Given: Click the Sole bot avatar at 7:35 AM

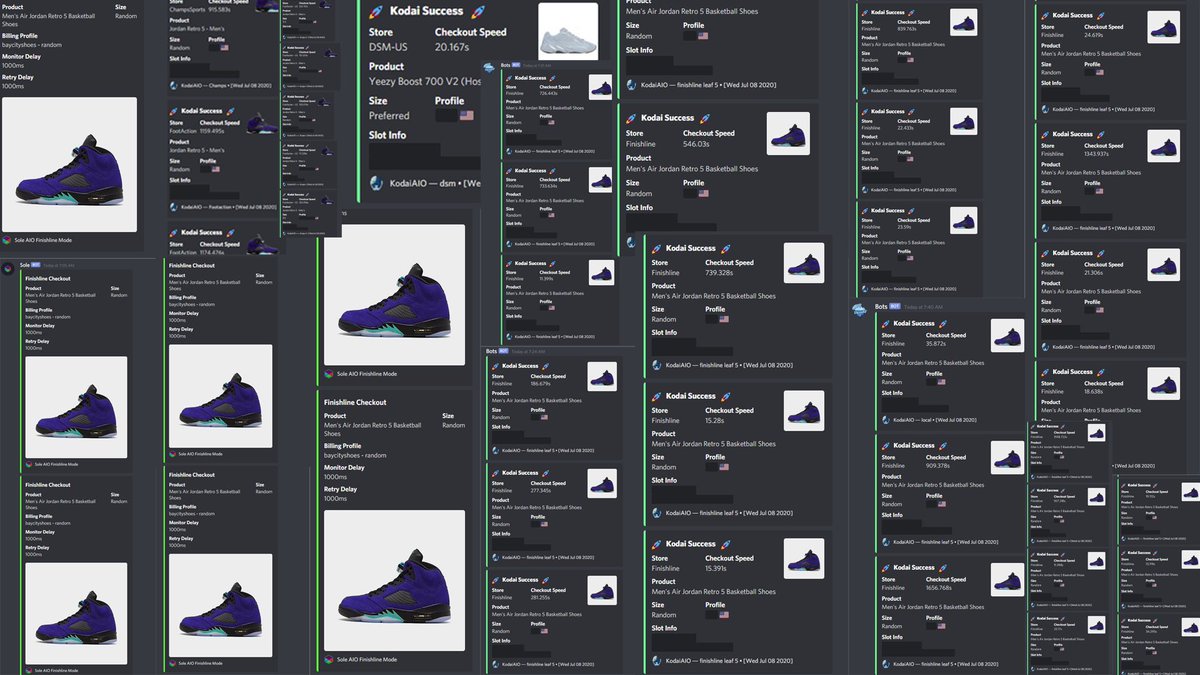Looking at the screenshot, I should (x=8, y=266).
